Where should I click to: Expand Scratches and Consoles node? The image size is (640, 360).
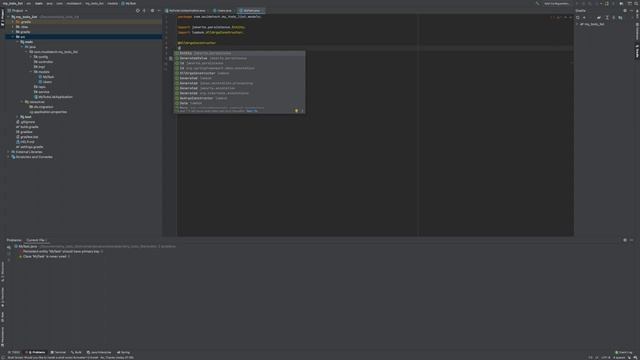coord(9,157)
